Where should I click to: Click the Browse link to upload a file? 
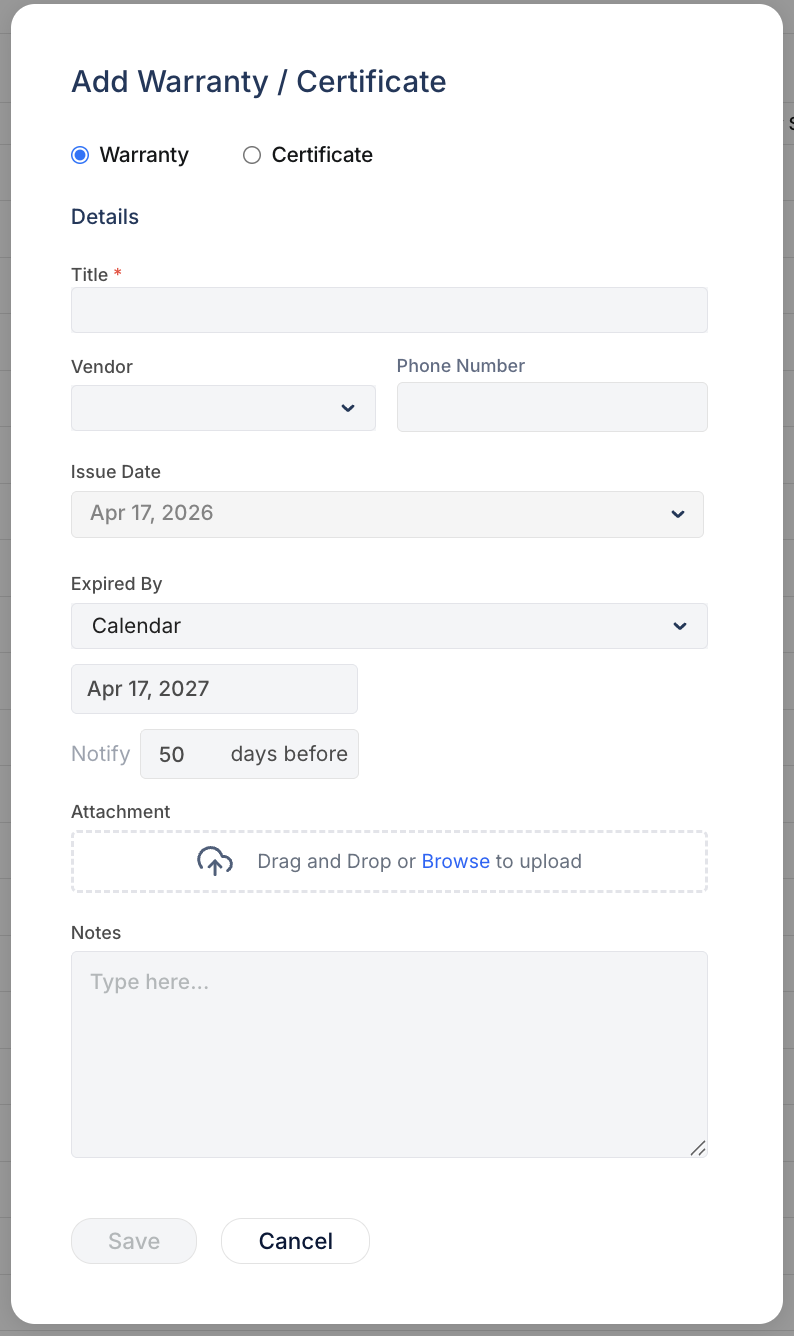[455, 860]
